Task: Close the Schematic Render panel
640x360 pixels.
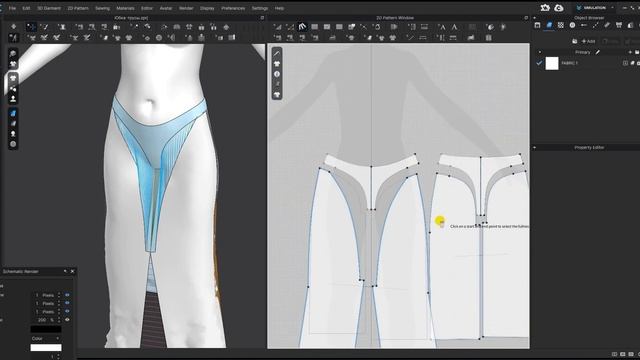Action: (x=73, y=271)
